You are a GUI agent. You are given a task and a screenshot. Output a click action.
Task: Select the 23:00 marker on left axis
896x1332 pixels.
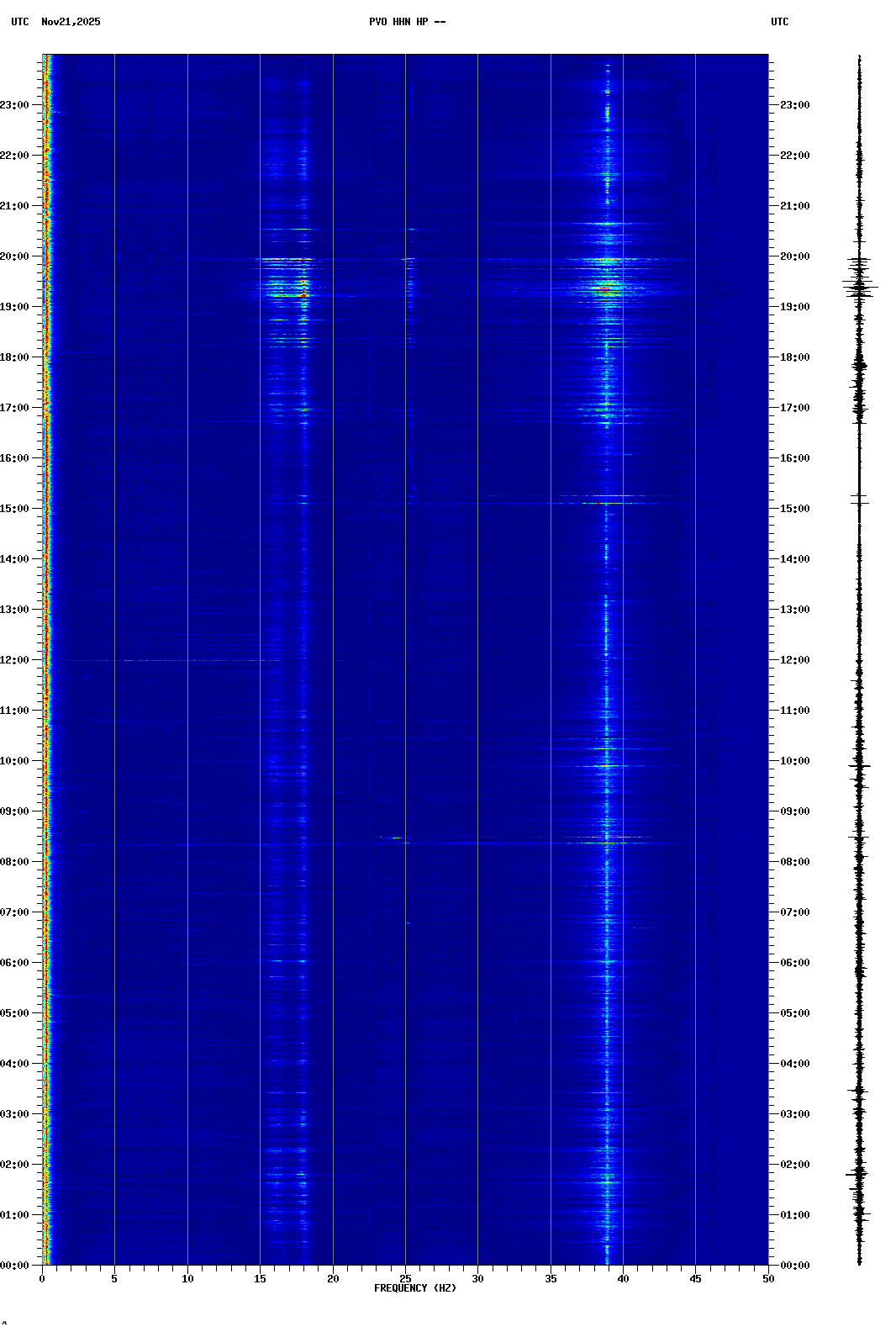click(15, 105)
